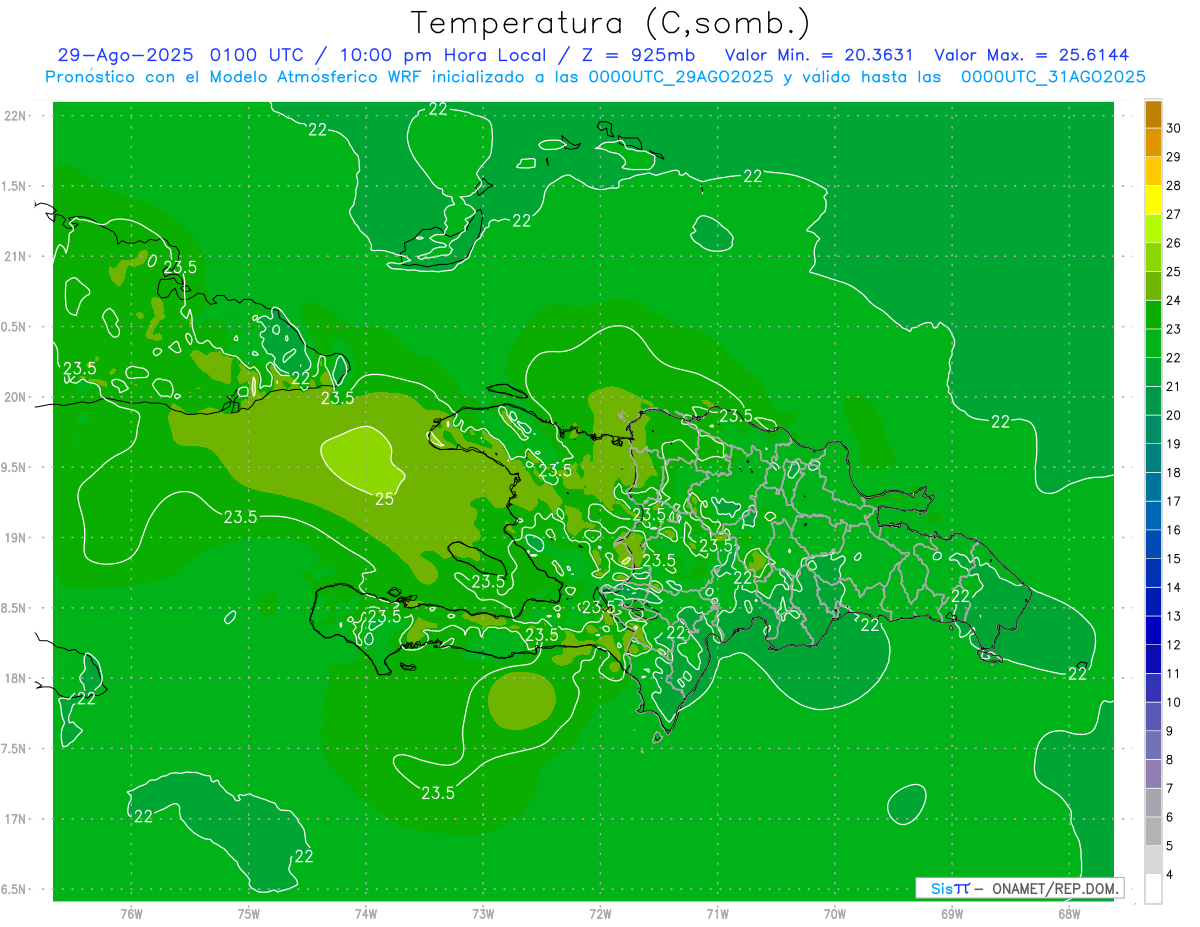Click the "70W" longitude axis label
The image size is (1200, 927).
click(x=835, y=913)
